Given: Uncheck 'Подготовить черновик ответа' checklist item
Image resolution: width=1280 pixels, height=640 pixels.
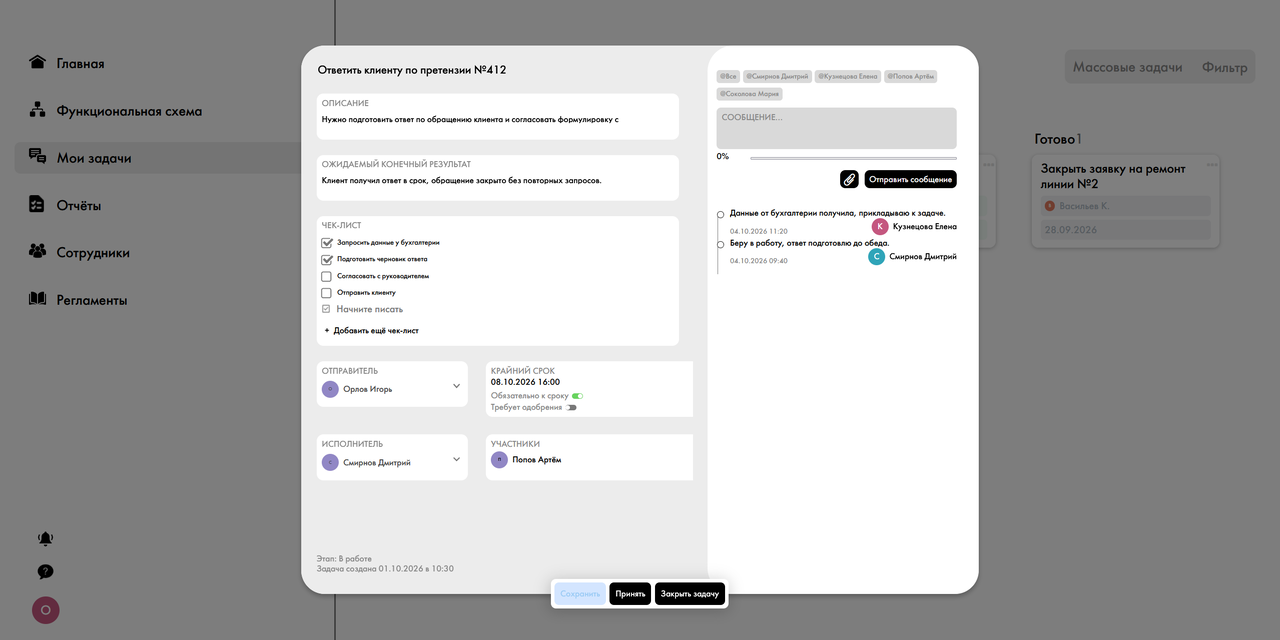Looking at the screenshot, I should tap(327, 259).
